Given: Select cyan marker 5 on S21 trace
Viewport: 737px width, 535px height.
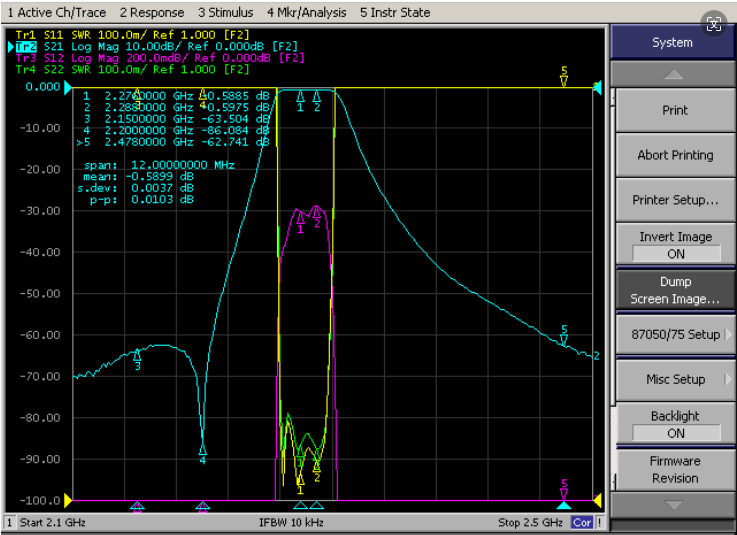Looking at the screenshot, I should pos(564,336).
